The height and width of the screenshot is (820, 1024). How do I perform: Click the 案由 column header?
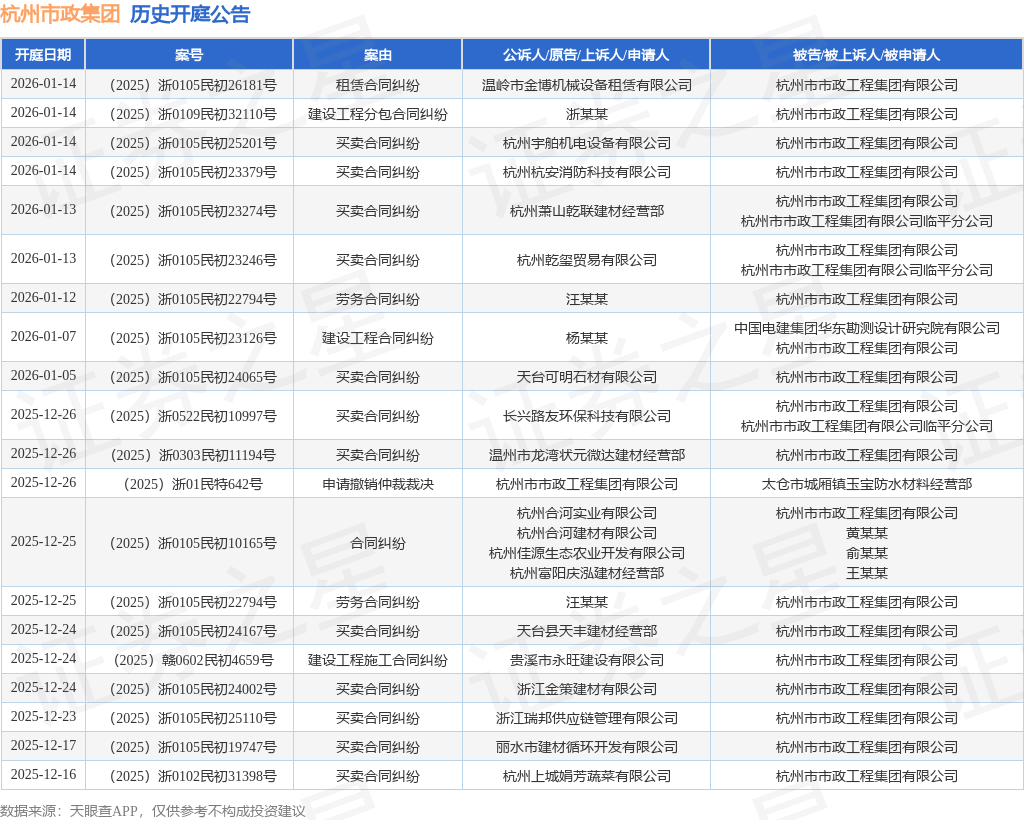[377, 55]
